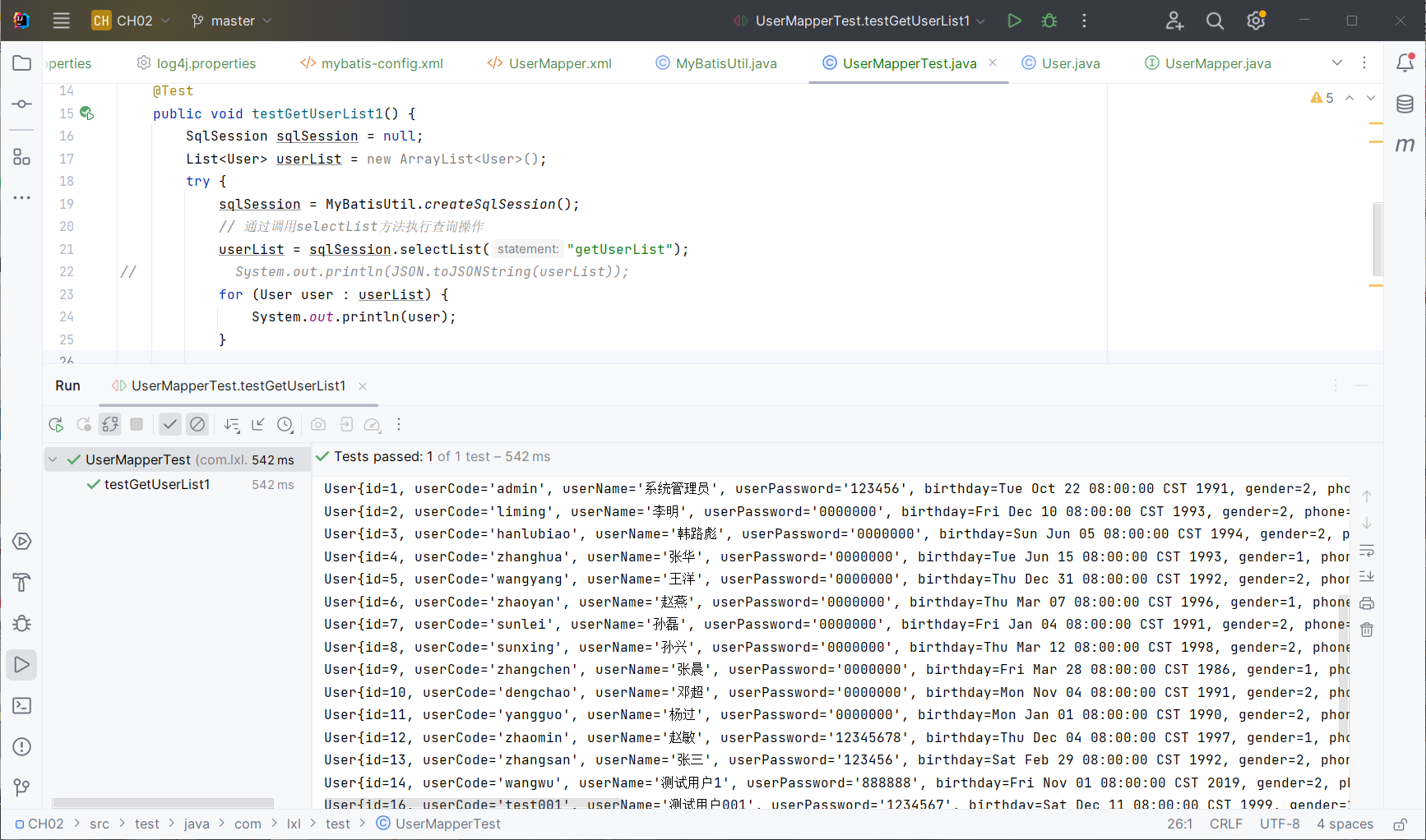The height and width of the screenshot is (840, 1426).
Task: Click gutter run icon at line 15
Action: (x=86, y=113)
